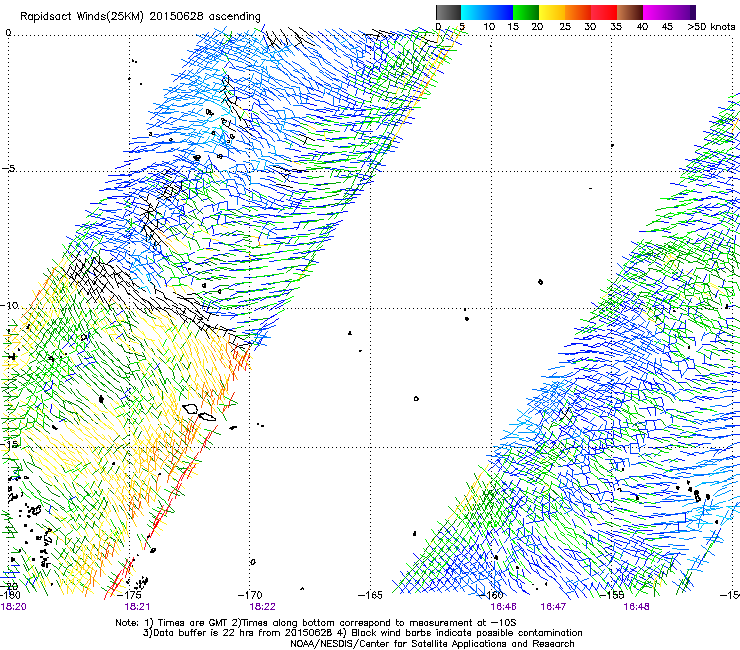
Task: Select the dark purple 45-50 knots legend swatch
Action: click(x=682, y=12)
